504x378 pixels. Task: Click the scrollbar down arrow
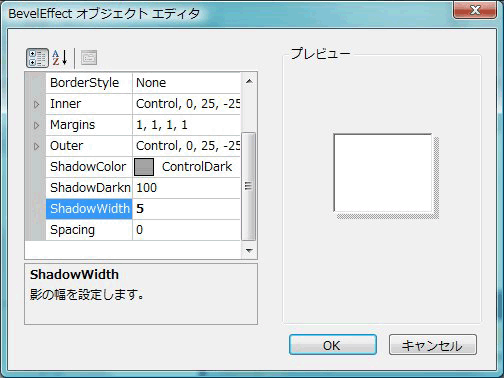(249, 250)
